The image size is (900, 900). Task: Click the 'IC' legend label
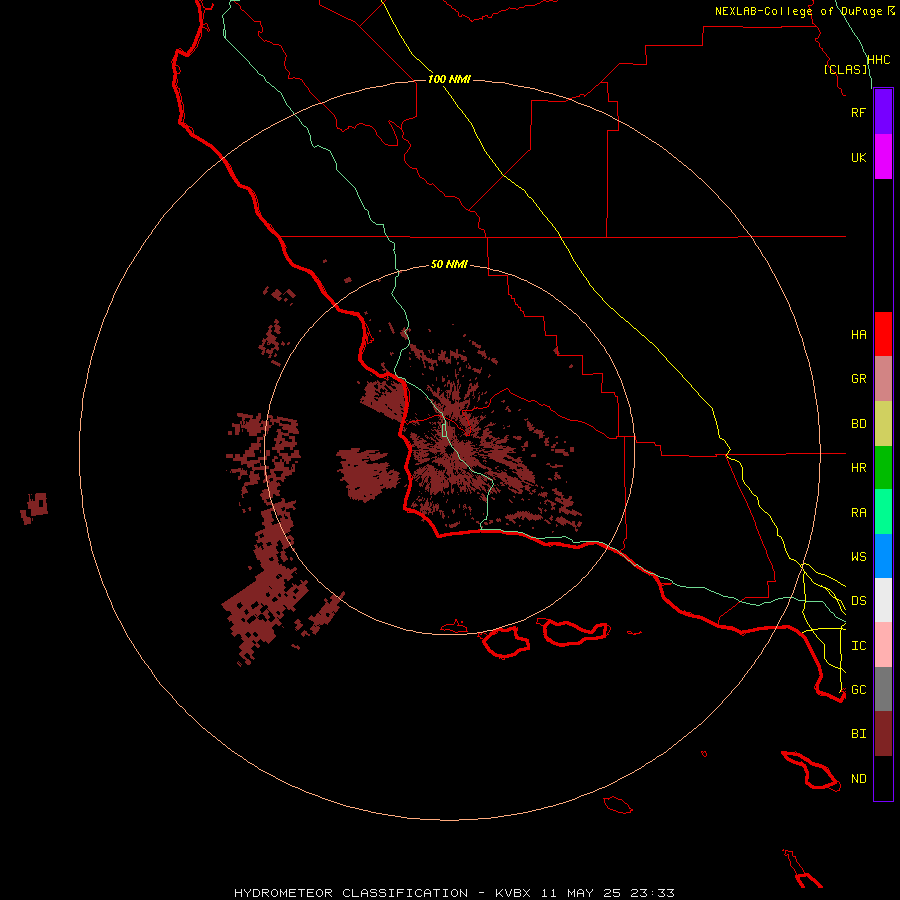859,646
